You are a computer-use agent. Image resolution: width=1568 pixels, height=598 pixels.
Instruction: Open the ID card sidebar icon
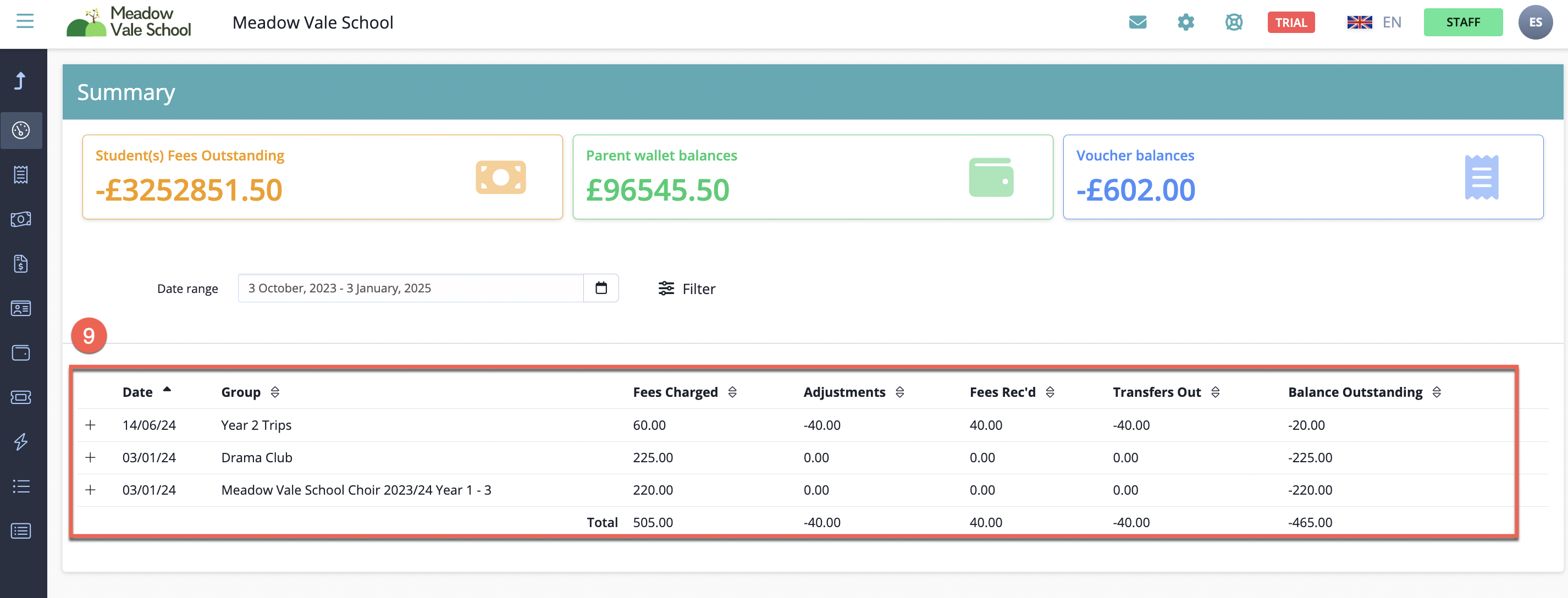21,308
